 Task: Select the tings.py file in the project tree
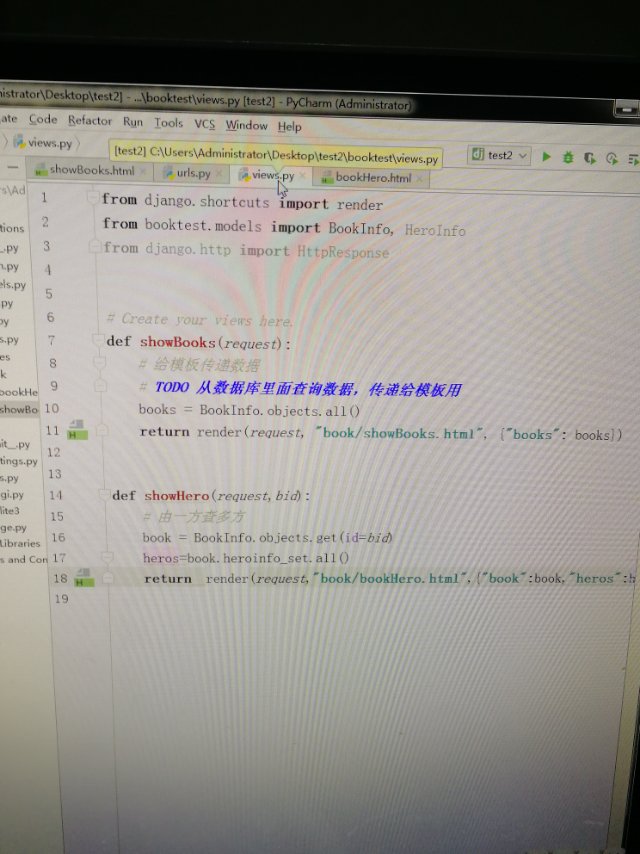pyautogui.click(x=19, y=461)
